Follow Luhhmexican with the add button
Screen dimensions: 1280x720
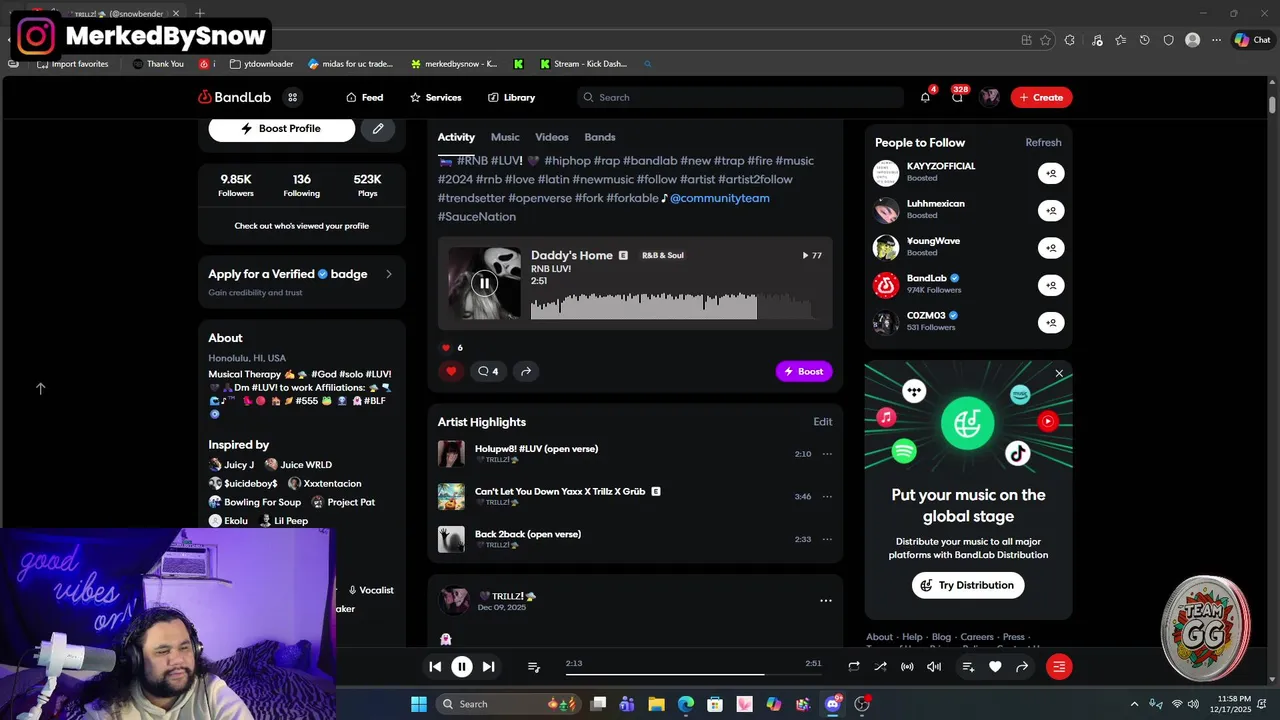coord(1051,210)
